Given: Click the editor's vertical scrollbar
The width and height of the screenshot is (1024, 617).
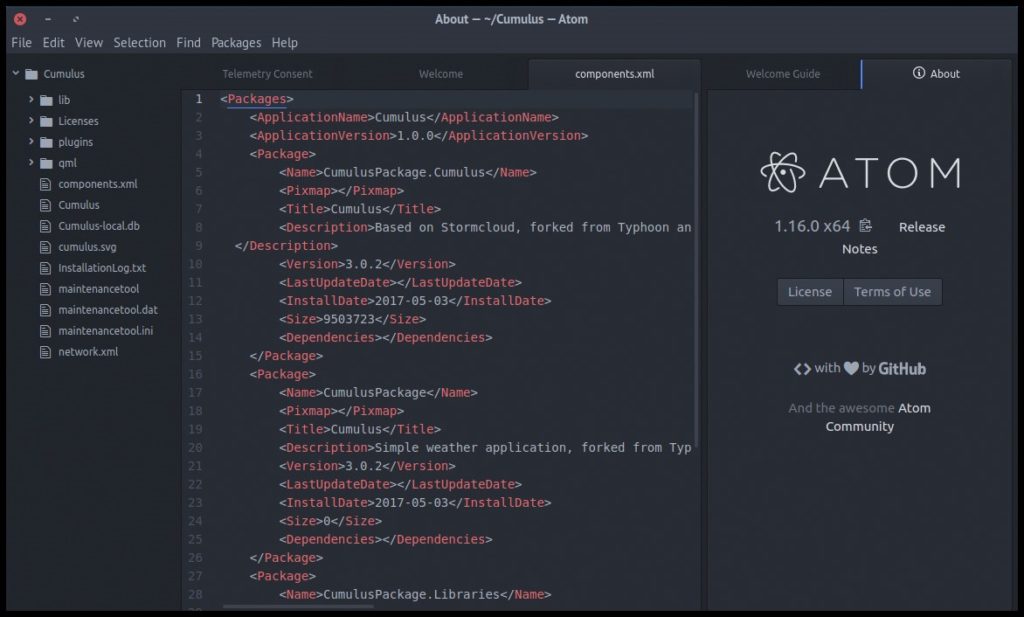Looking at the screenshot, I should [696, 270].
